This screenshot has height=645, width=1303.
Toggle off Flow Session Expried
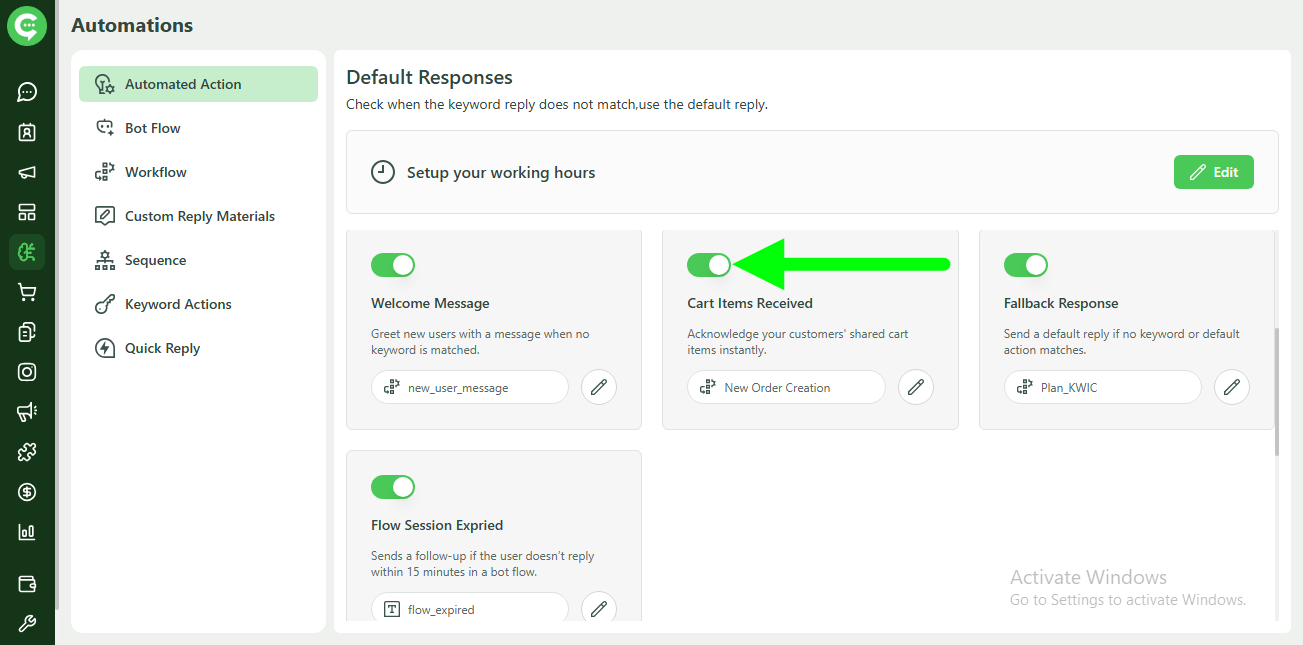pos(393,487)
